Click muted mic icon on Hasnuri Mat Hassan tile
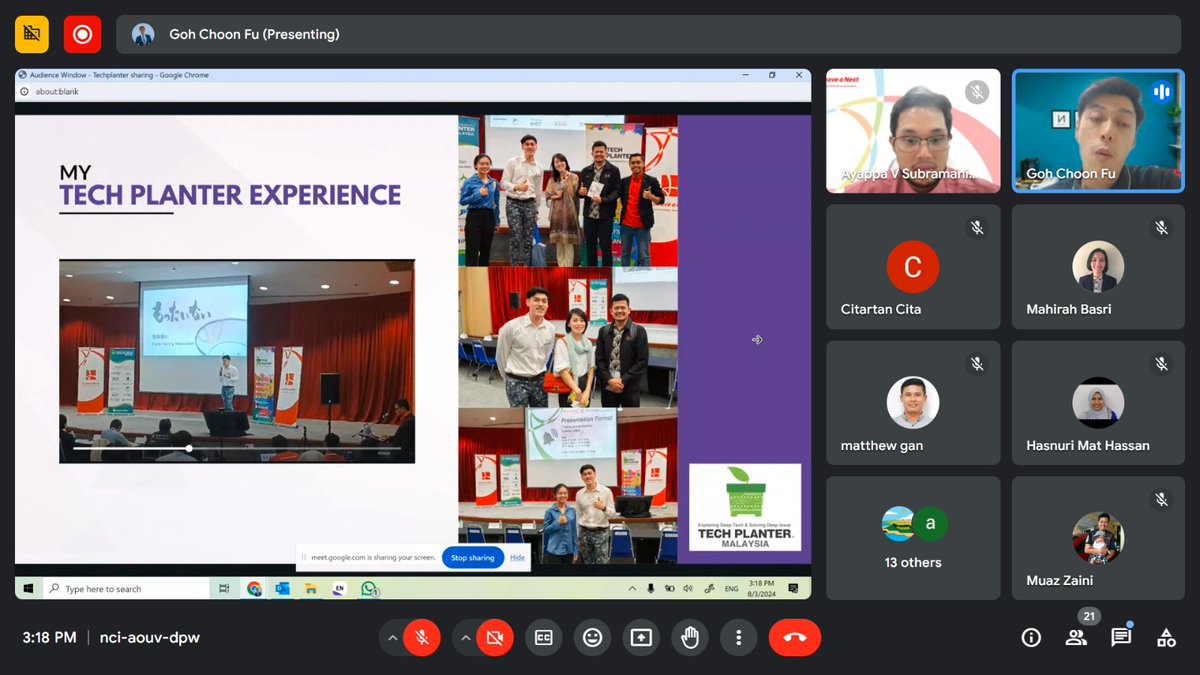This screenshot has height=675, width=1200. [1161, 364]
